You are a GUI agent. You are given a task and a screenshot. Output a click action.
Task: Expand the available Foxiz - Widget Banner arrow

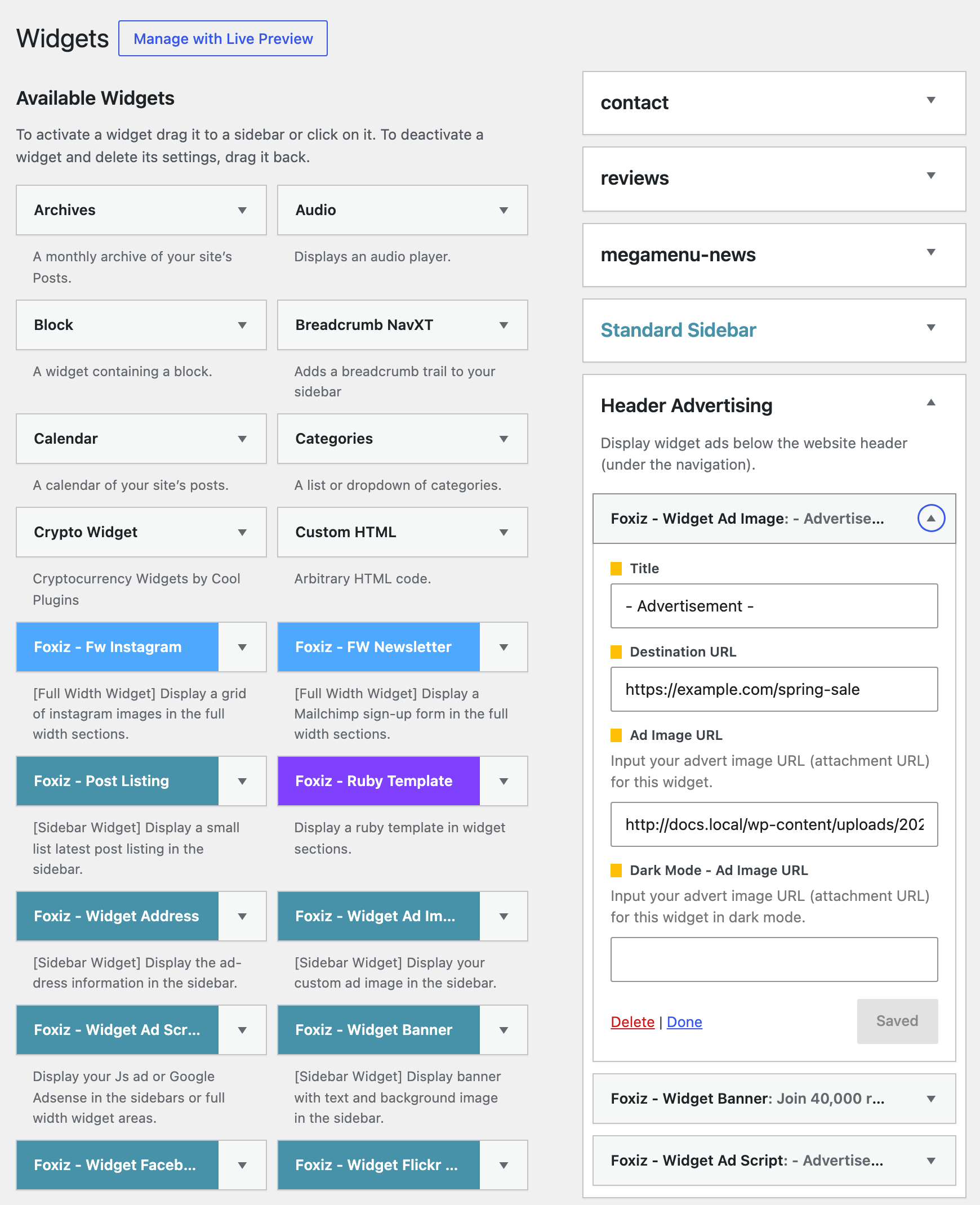pyautogui.click(x=504, y=1030)
